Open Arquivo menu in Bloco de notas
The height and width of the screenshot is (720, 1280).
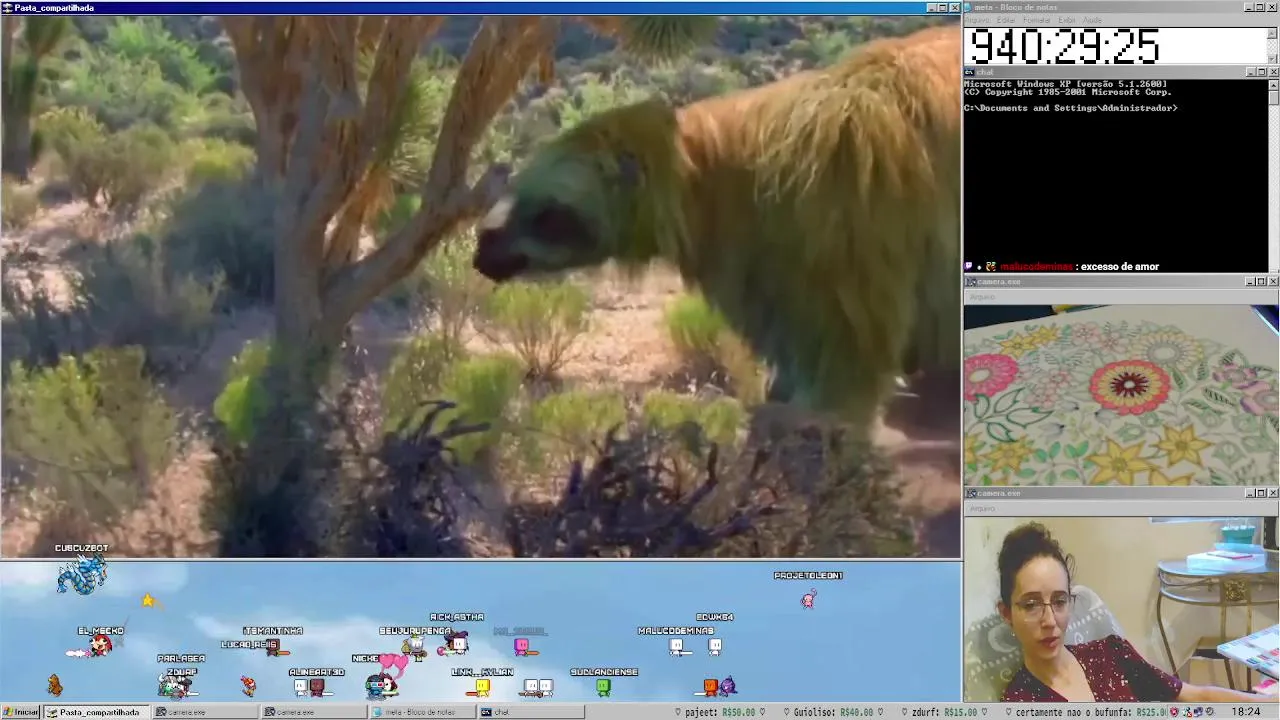coord(977,20)
